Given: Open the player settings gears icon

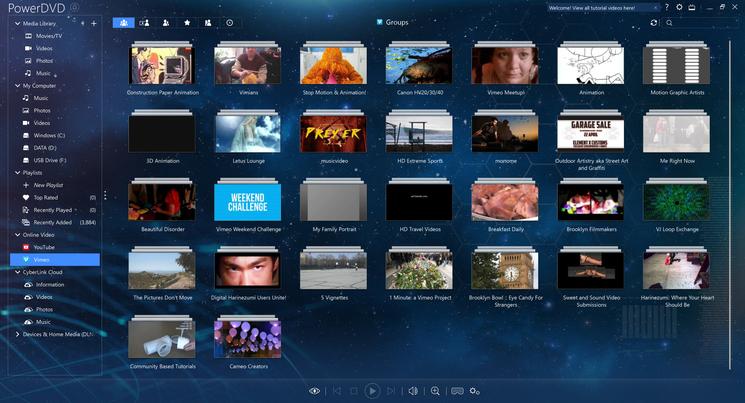Looking at the screenshot, I should pos(475,391).
